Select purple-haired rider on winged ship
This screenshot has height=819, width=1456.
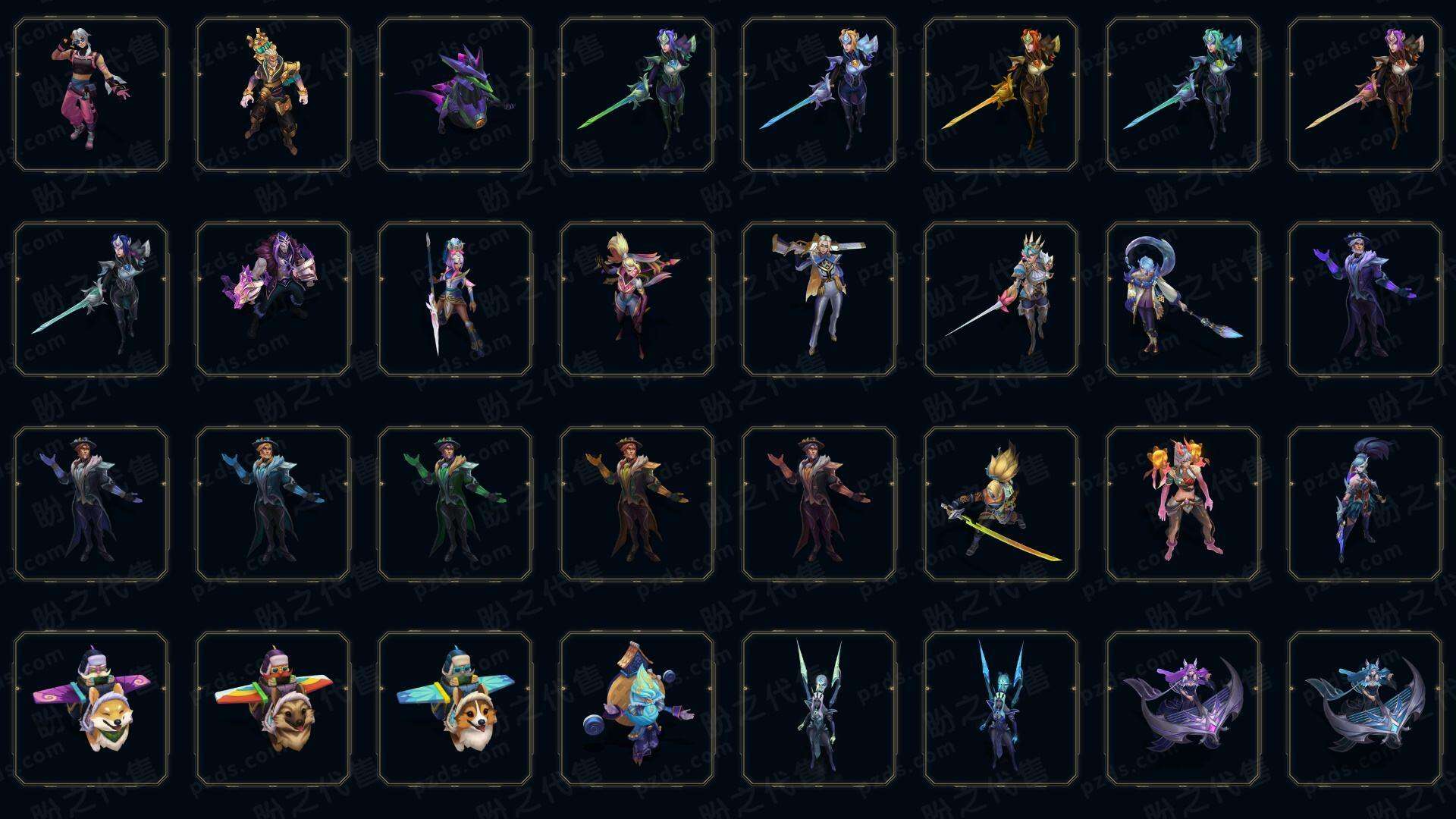pyautogui.click(x=1183, y=708)
